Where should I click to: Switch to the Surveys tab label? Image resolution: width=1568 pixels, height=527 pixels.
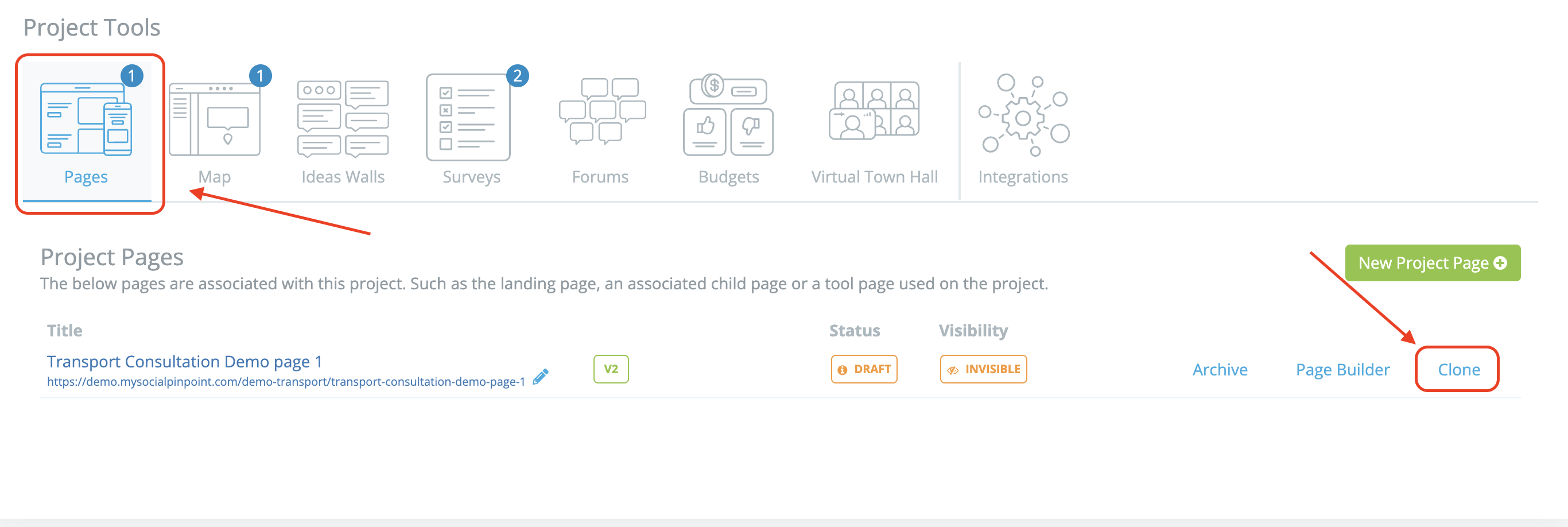[x=471, y=177]
